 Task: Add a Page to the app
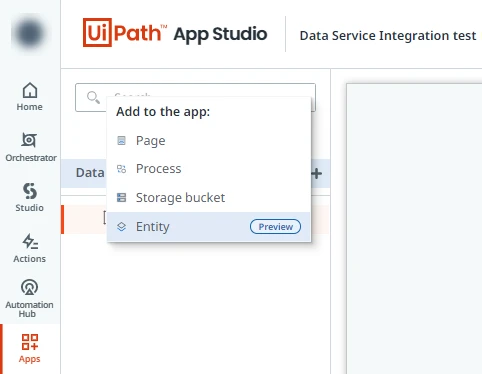coord(209,141)
